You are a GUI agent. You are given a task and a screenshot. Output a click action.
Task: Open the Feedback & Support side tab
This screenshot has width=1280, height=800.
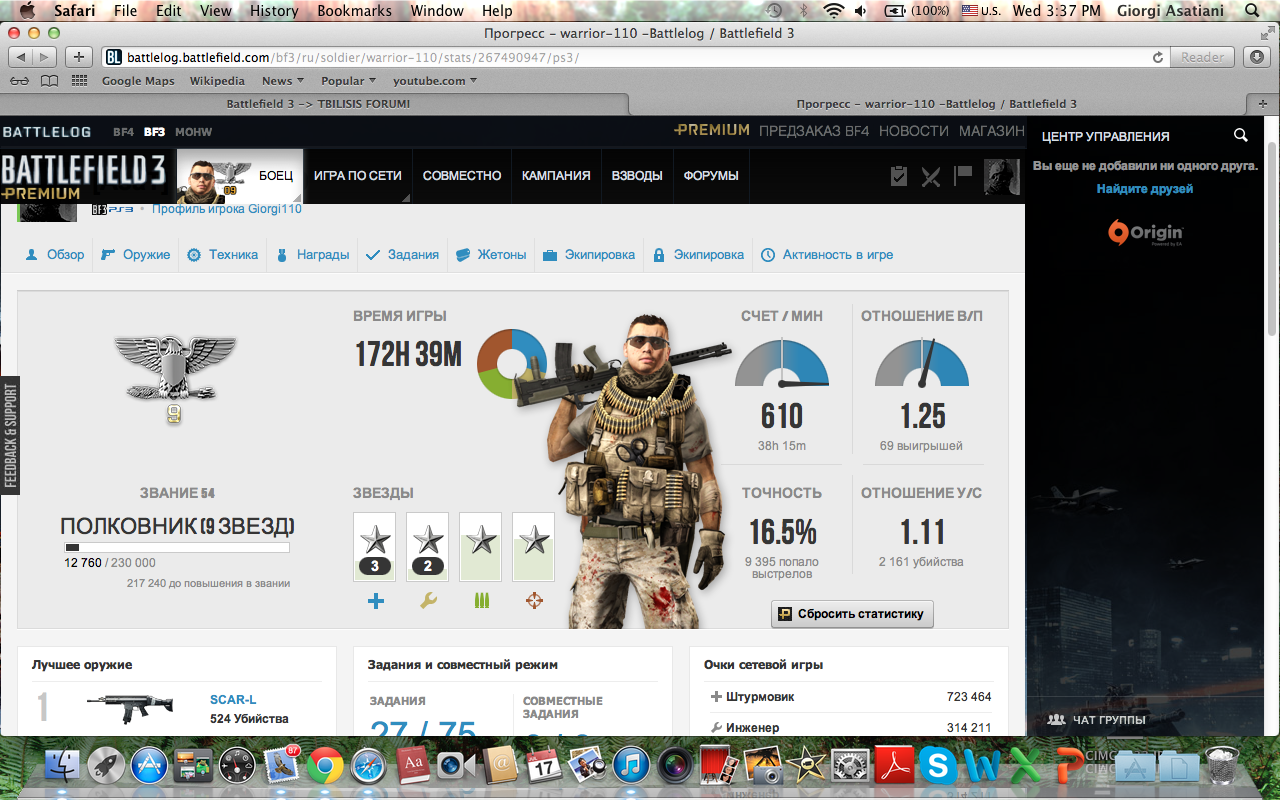11,436
